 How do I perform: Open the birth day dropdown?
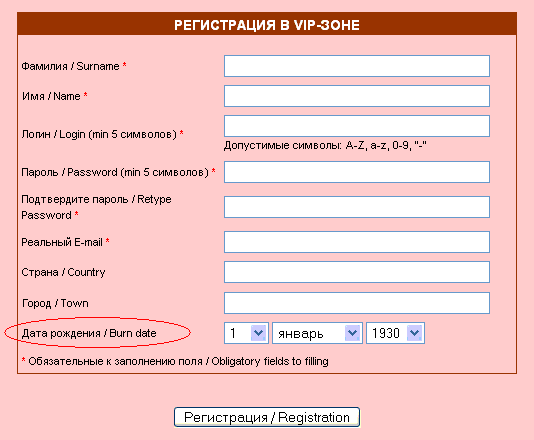(x=246, y=333)
